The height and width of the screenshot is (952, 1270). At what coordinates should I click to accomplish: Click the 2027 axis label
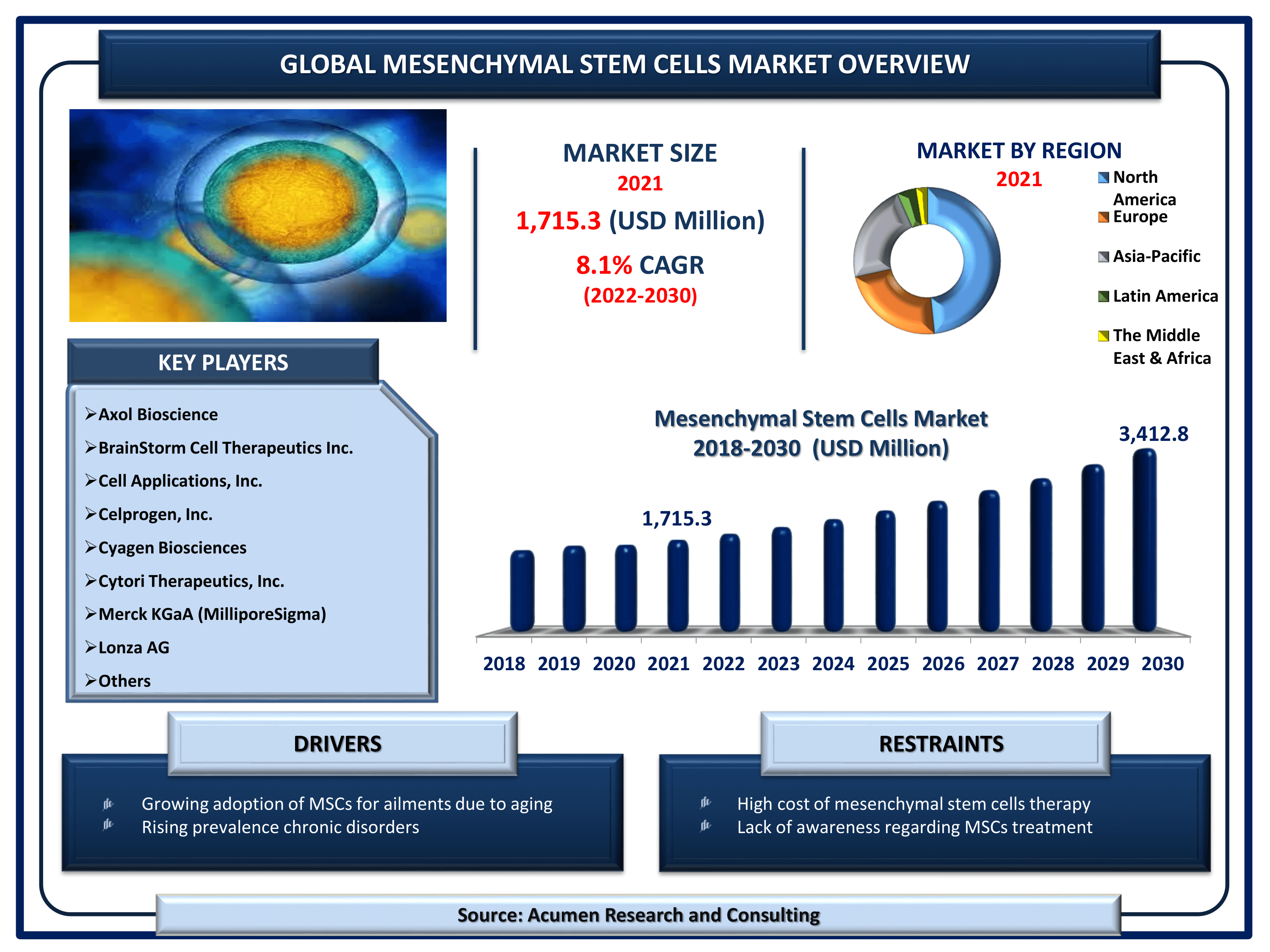tap(997, 663)
